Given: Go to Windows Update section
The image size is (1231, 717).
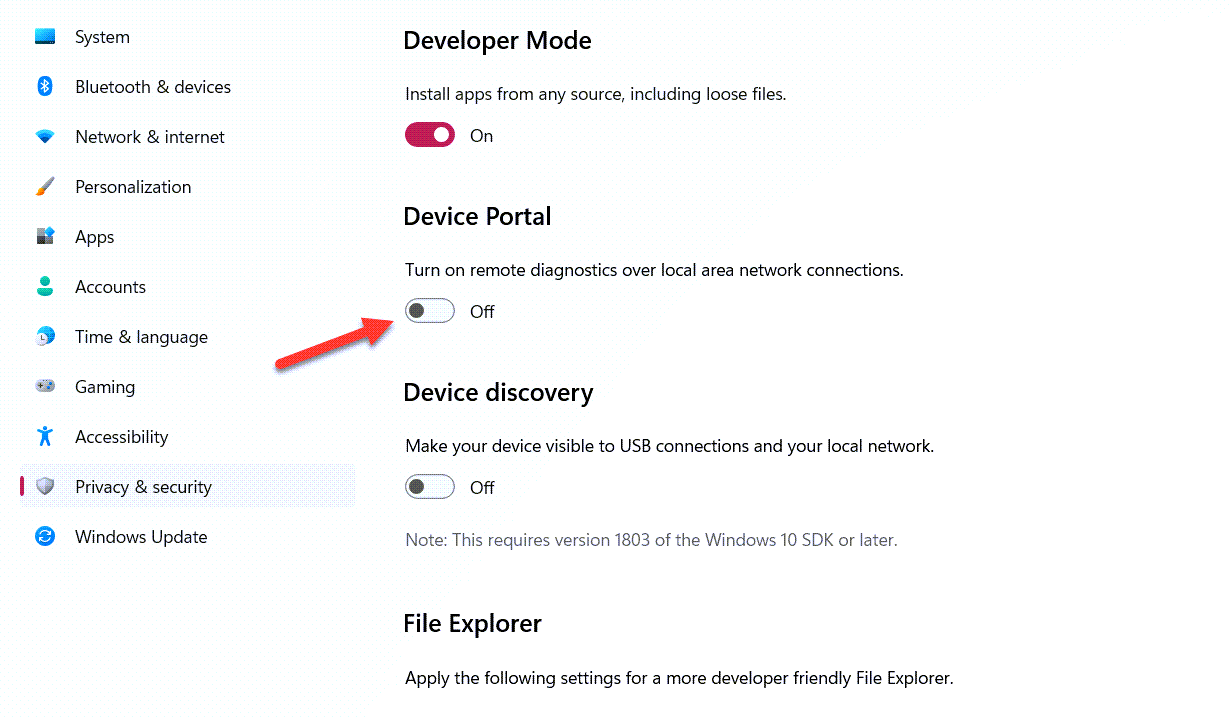Looking at the screenshot, I should point(141,537).
